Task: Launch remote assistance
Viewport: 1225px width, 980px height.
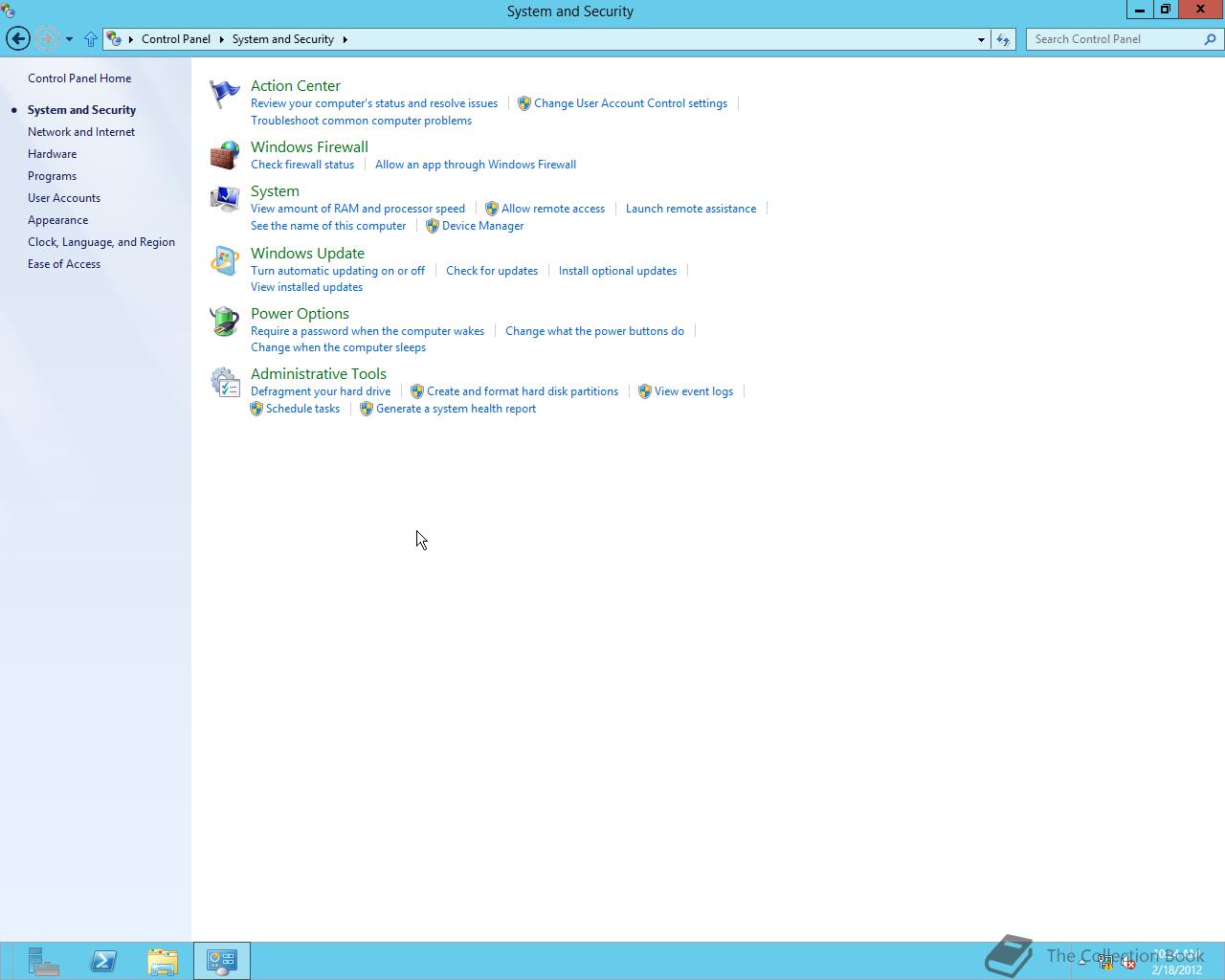Action: [x=691, y=209]
